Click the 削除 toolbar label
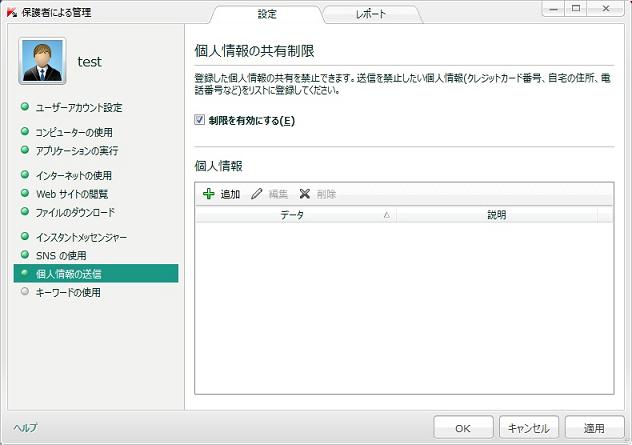This screenshot has height=445, width=632. tap(326, 194)
